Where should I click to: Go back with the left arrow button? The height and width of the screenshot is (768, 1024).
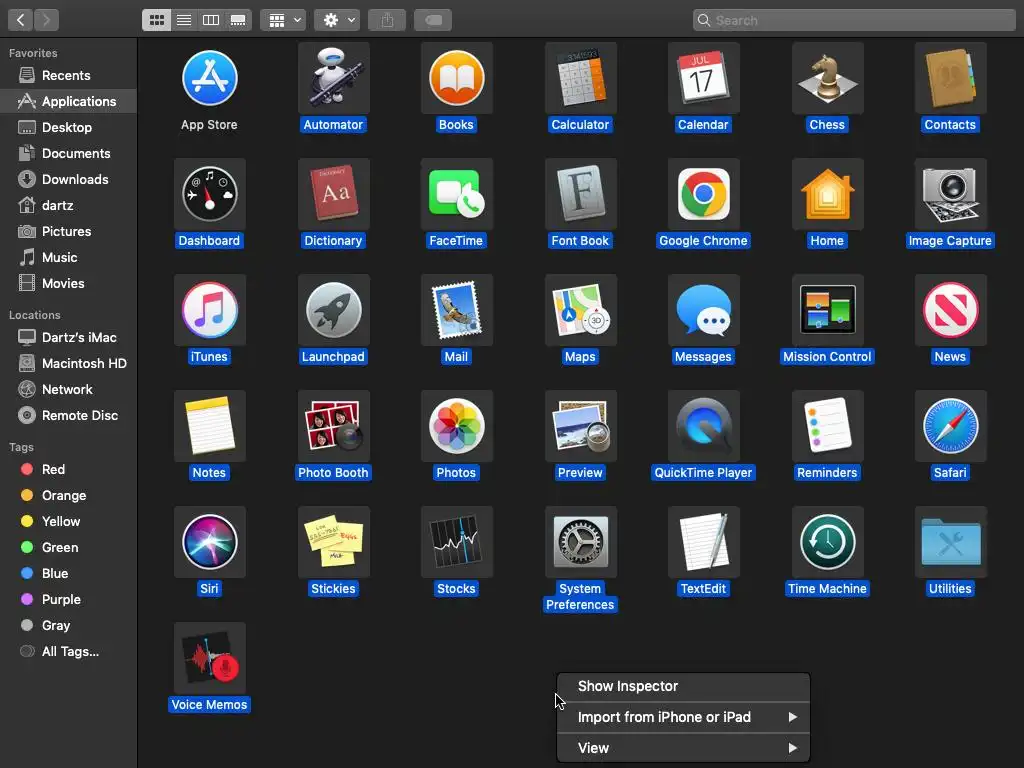tap(20, 20)
